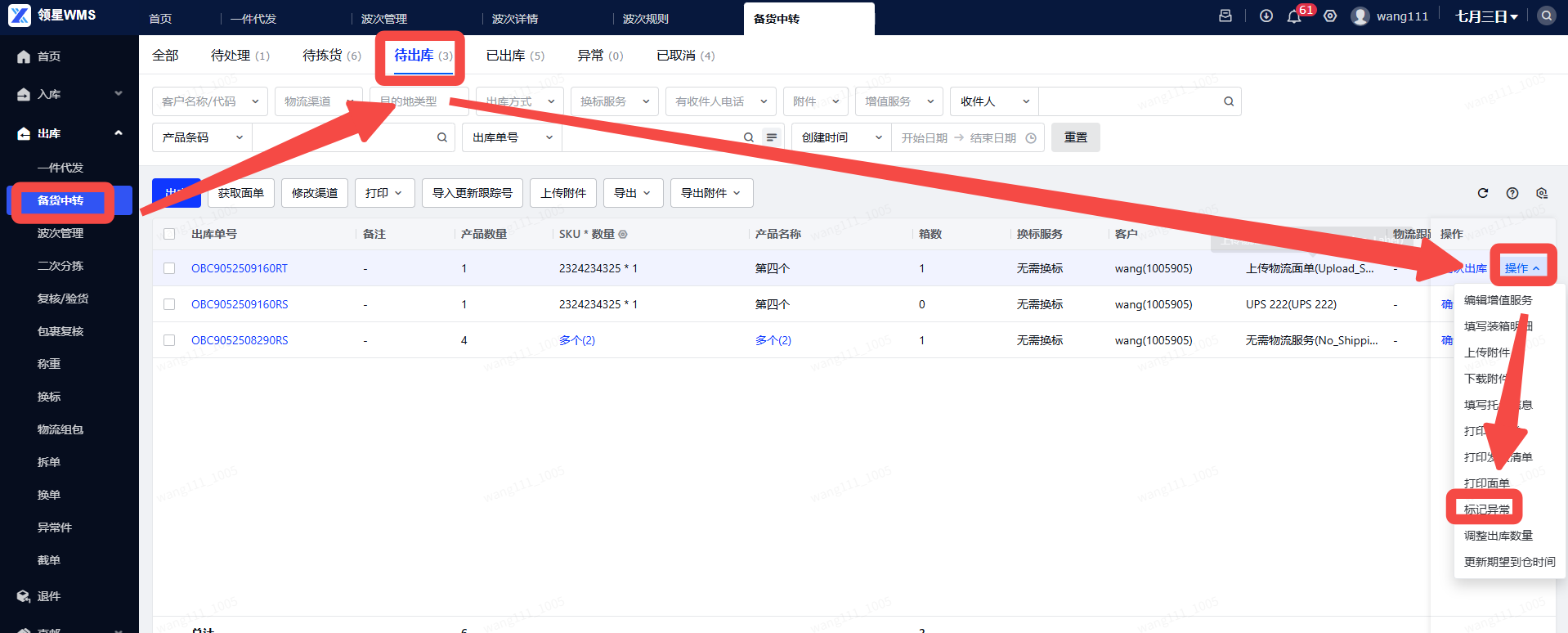Open the column settings icon above the table
1568x633 pixels.
[1542, 193]
